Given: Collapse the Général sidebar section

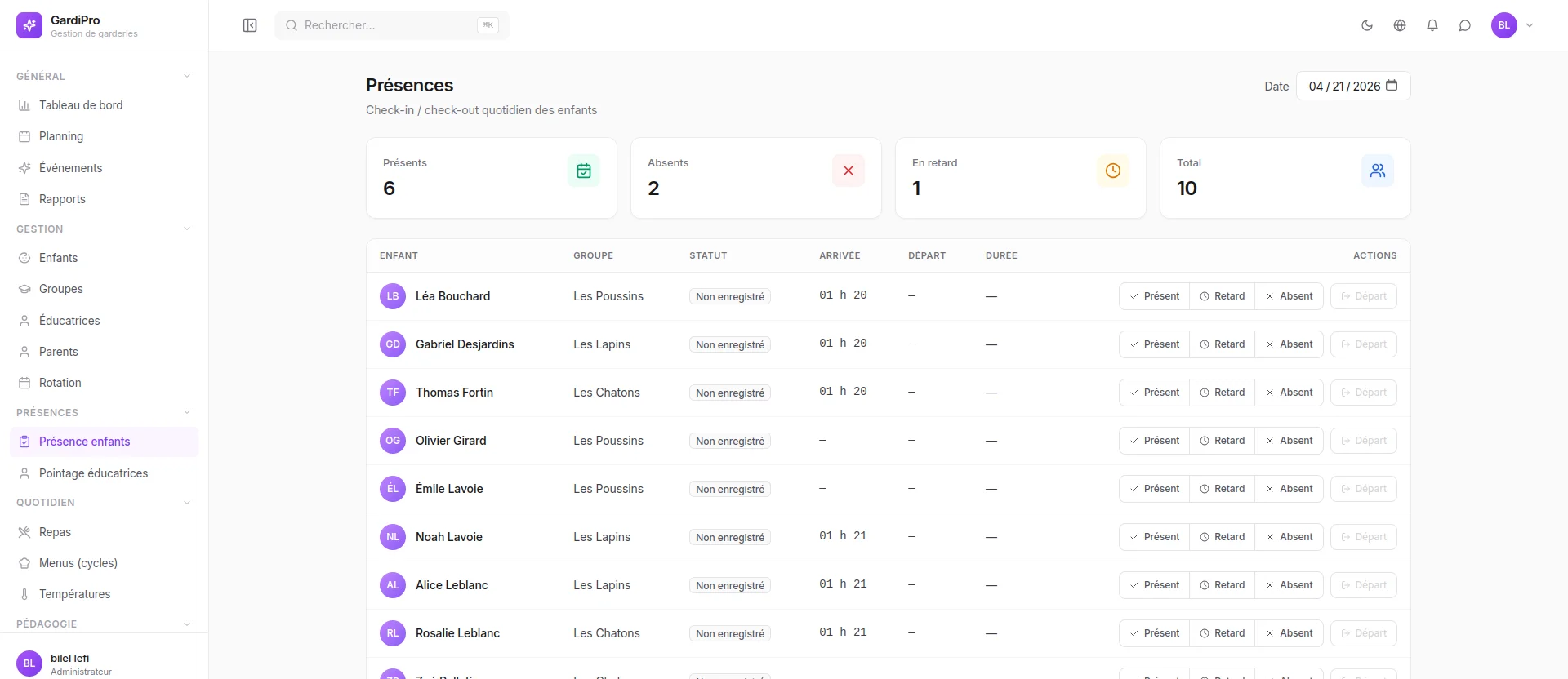Looking at the screenshot, I should [x=187, y=76].
